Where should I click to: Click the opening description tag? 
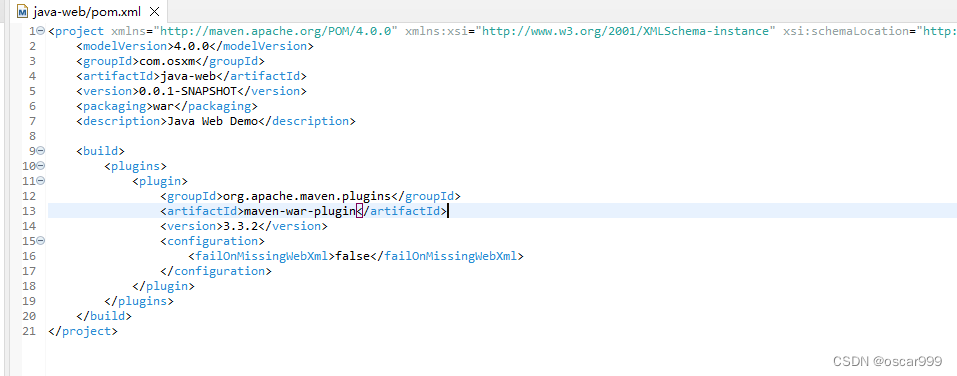121,121
